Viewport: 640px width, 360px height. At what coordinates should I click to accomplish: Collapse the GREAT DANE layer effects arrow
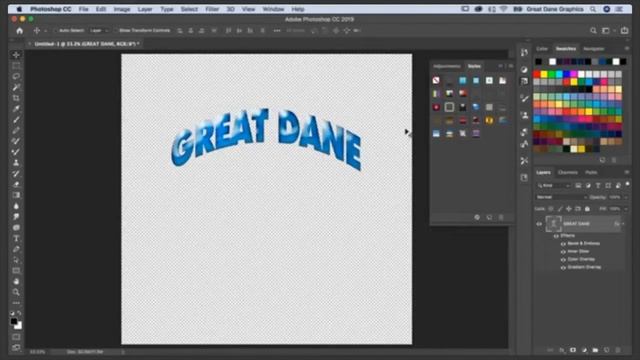click(x=623, y=224)
